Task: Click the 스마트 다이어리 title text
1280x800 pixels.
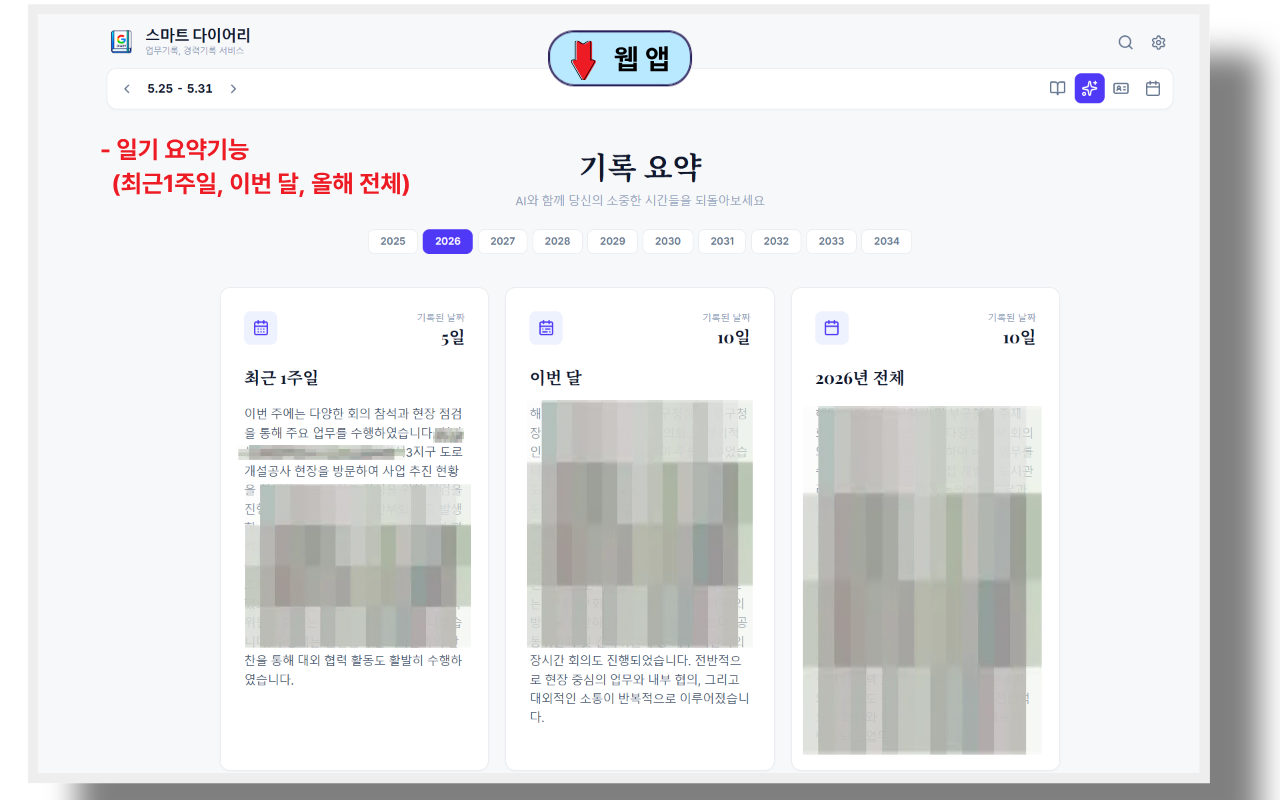Action: (x=198, y=35)
